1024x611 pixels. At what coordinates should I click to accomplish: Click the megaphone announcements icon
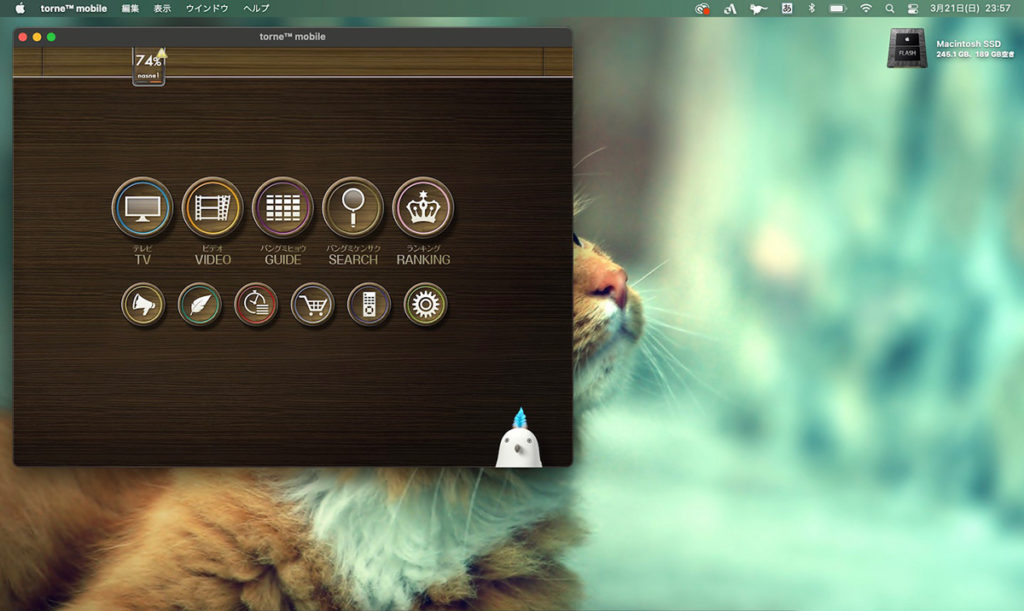pos(142,304)
